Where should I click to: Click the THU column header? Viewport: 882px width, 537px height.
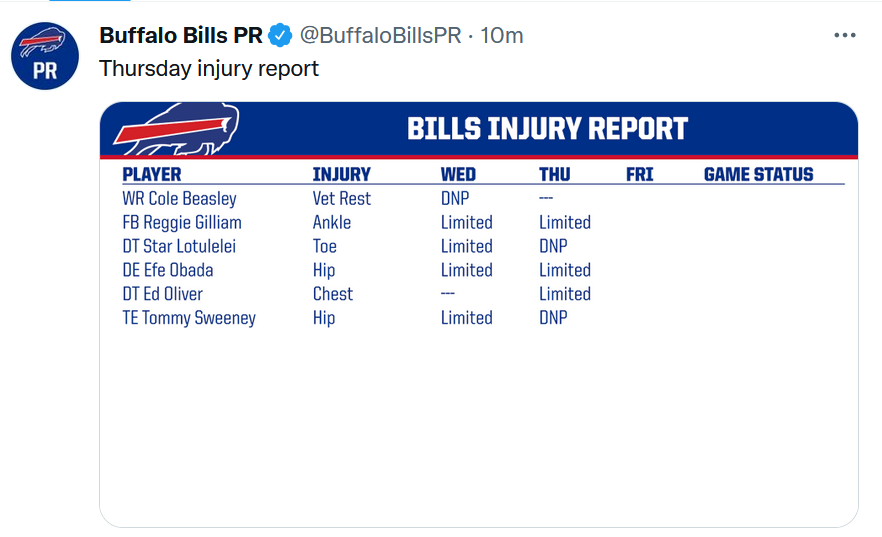tap(555, 174)
